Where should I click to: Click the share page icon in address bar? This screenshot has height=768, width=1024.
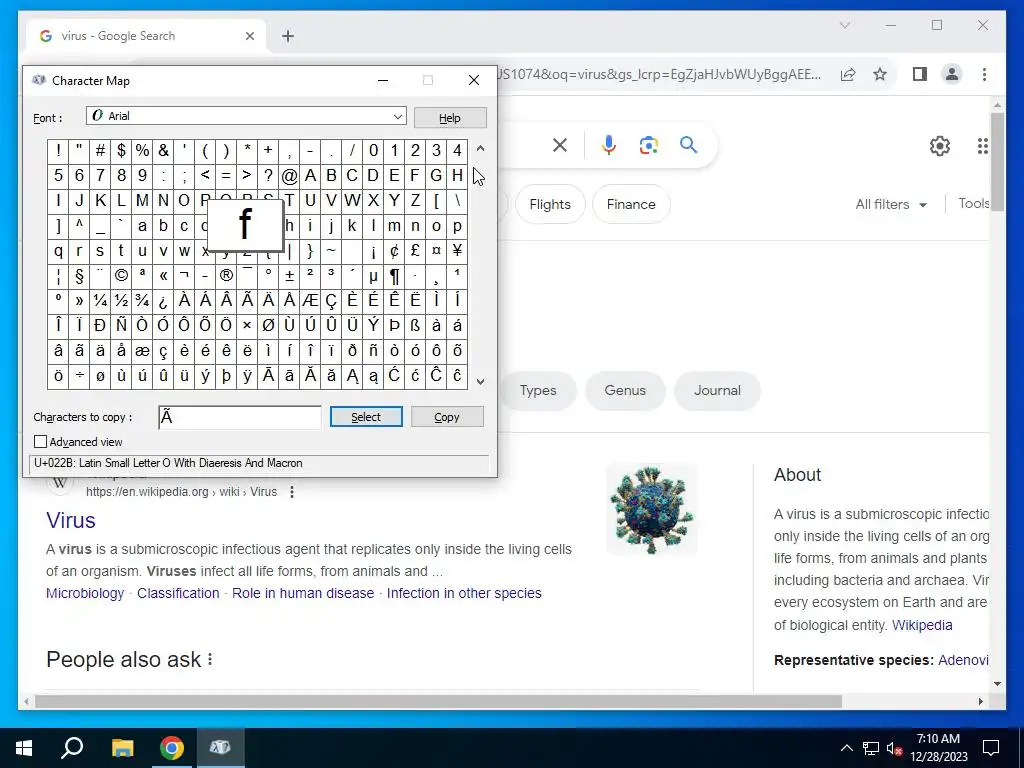[848, 74]
